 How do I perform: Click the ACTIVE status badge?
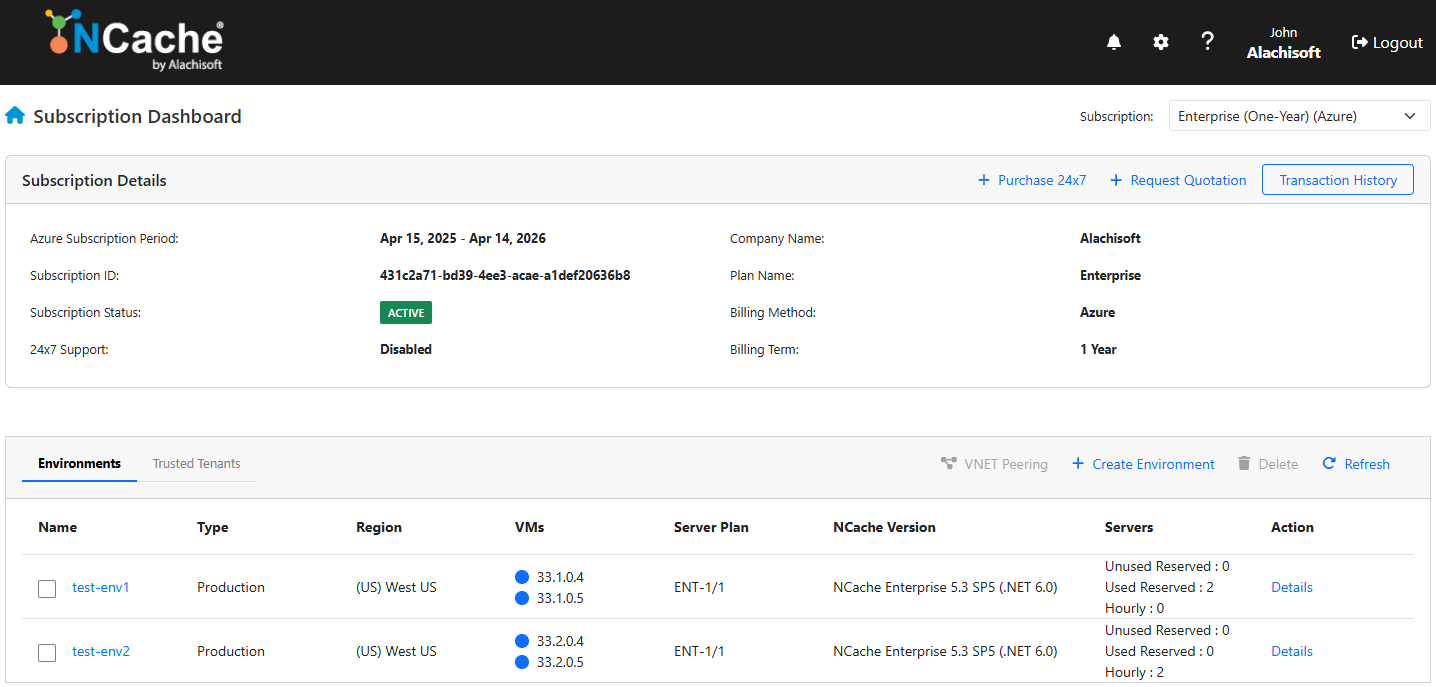406,313
